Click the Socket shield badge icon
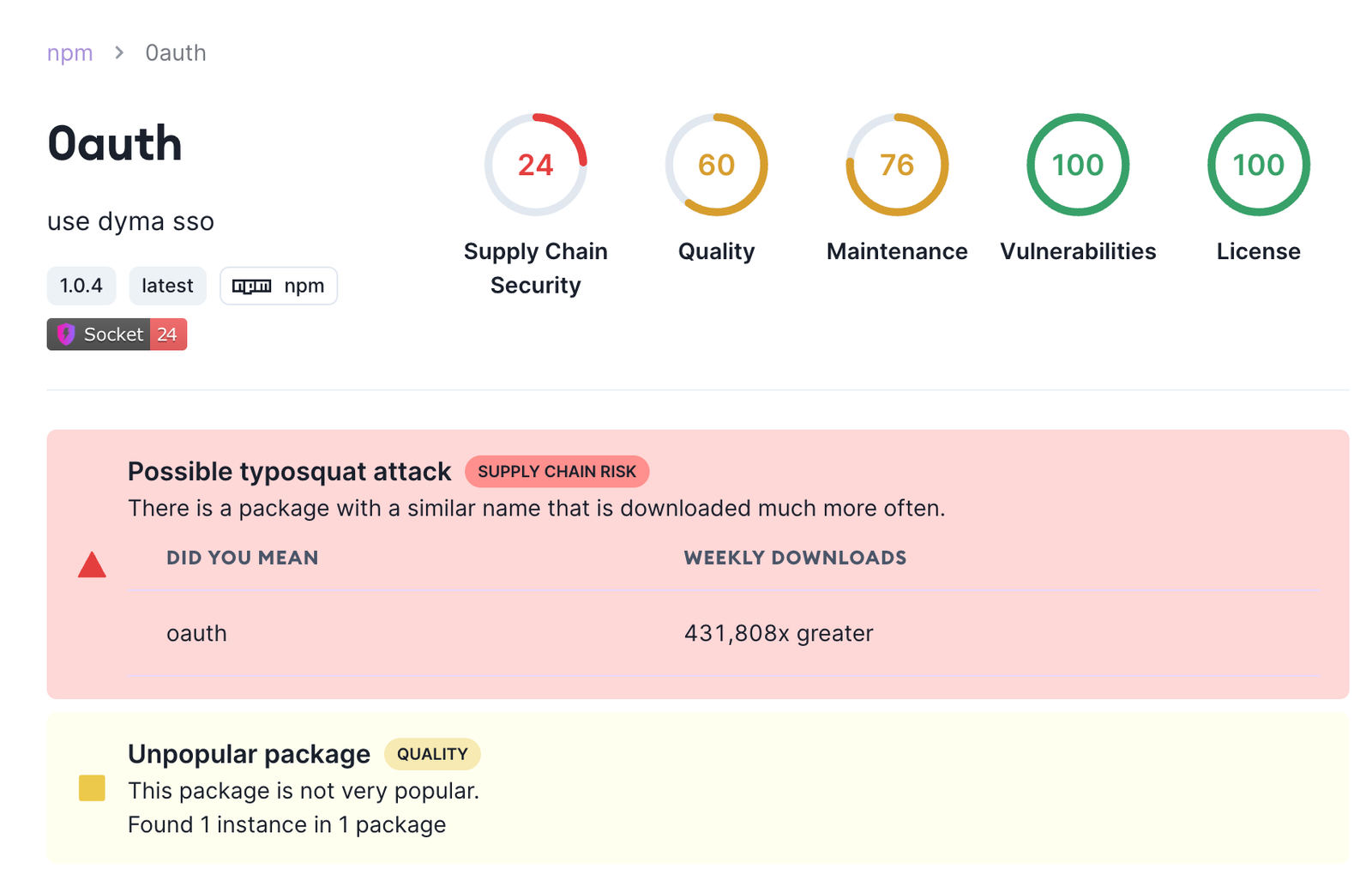The width and height of the screenshot is (1372, 893). click(66, 335)
